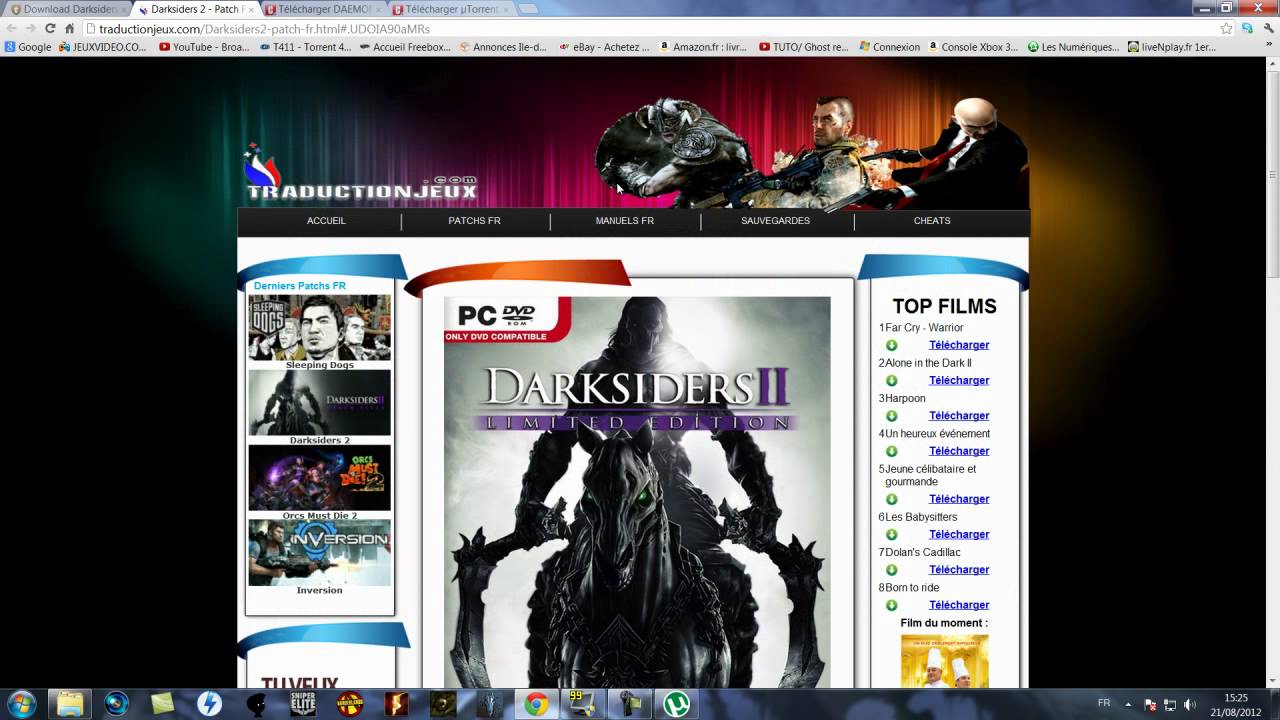Click the page vertical scrollbar
The image size is (1280, 720).
(x=1273, y=372)
